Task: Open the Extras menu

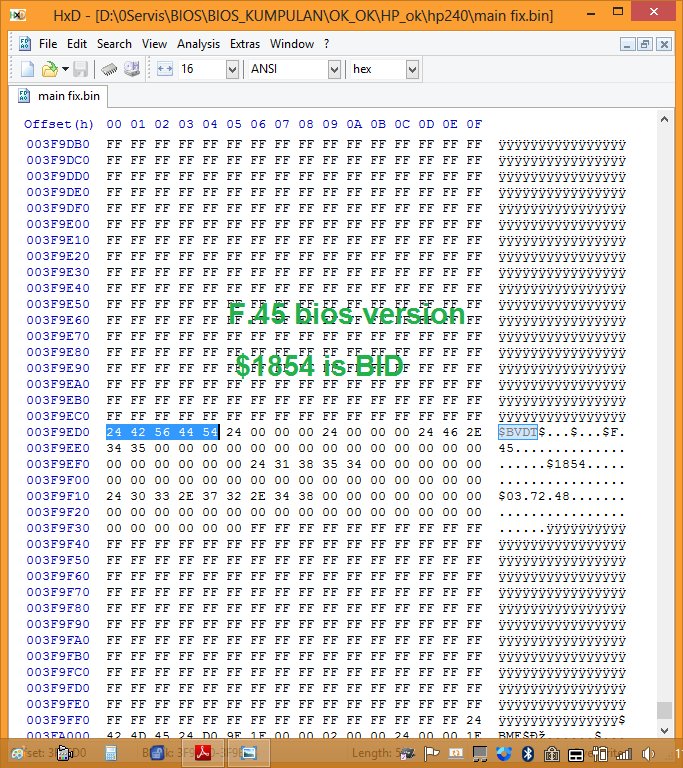Action: [x=245, y=44]
